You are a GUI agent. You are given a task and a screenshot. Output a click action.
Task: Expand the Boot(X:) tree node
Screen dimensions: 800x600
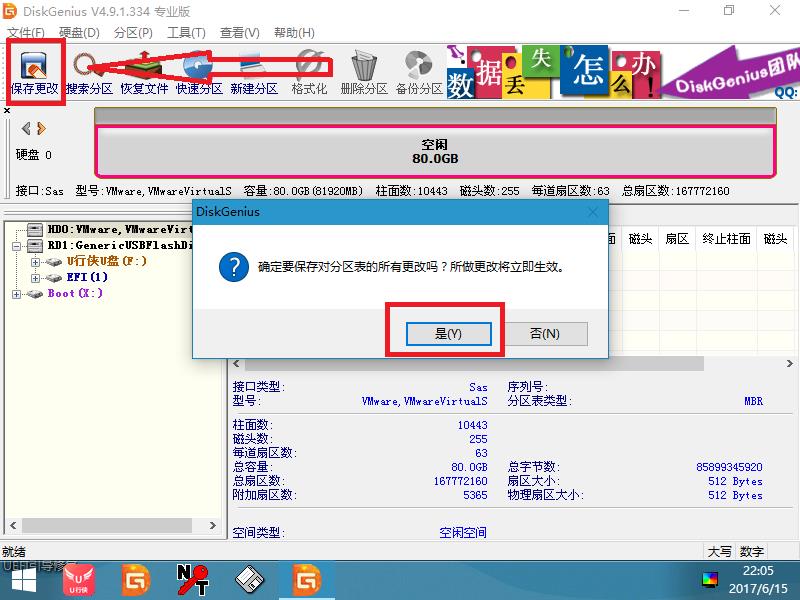[x=14, y=292]
